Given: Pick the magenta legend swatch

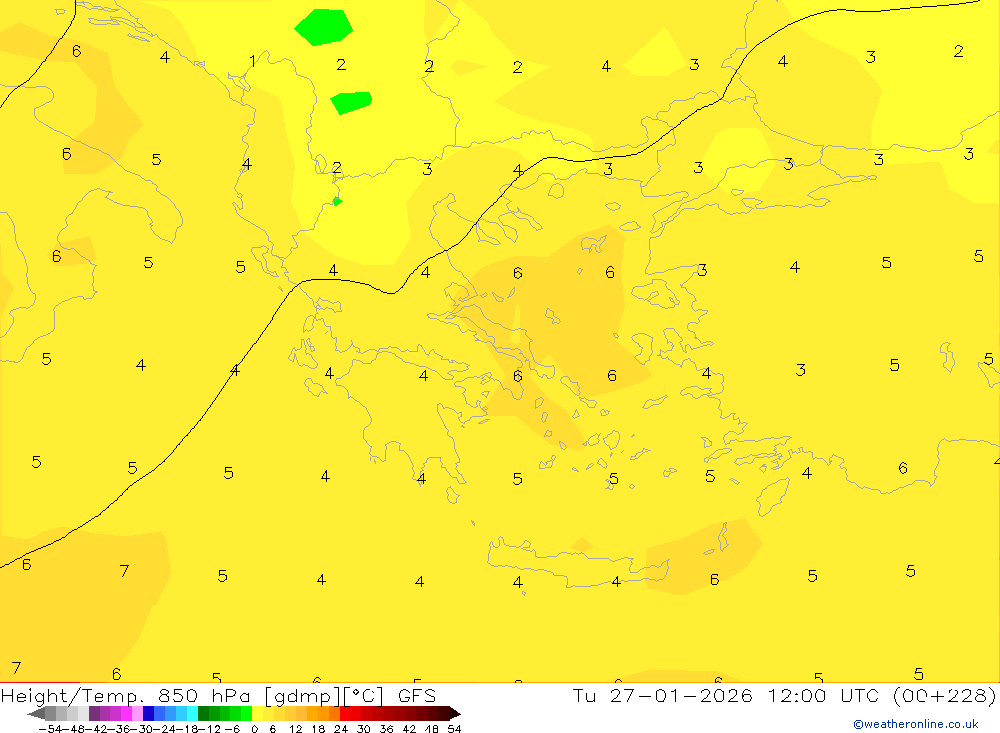Looking at the screenshot, I should pyautogui.click(x=126, y=714).
